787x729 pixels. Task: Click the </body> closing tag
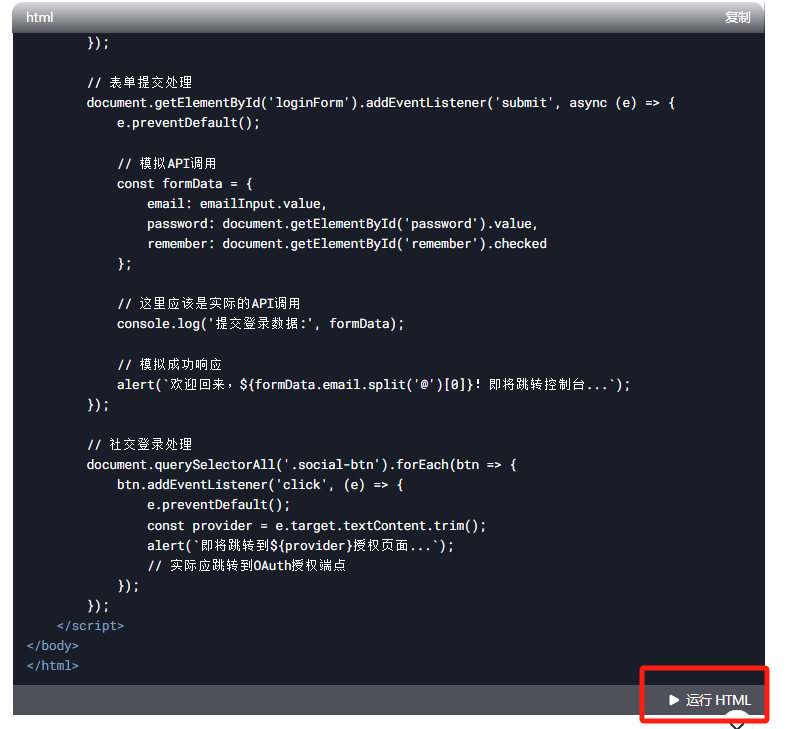point(53,646)
